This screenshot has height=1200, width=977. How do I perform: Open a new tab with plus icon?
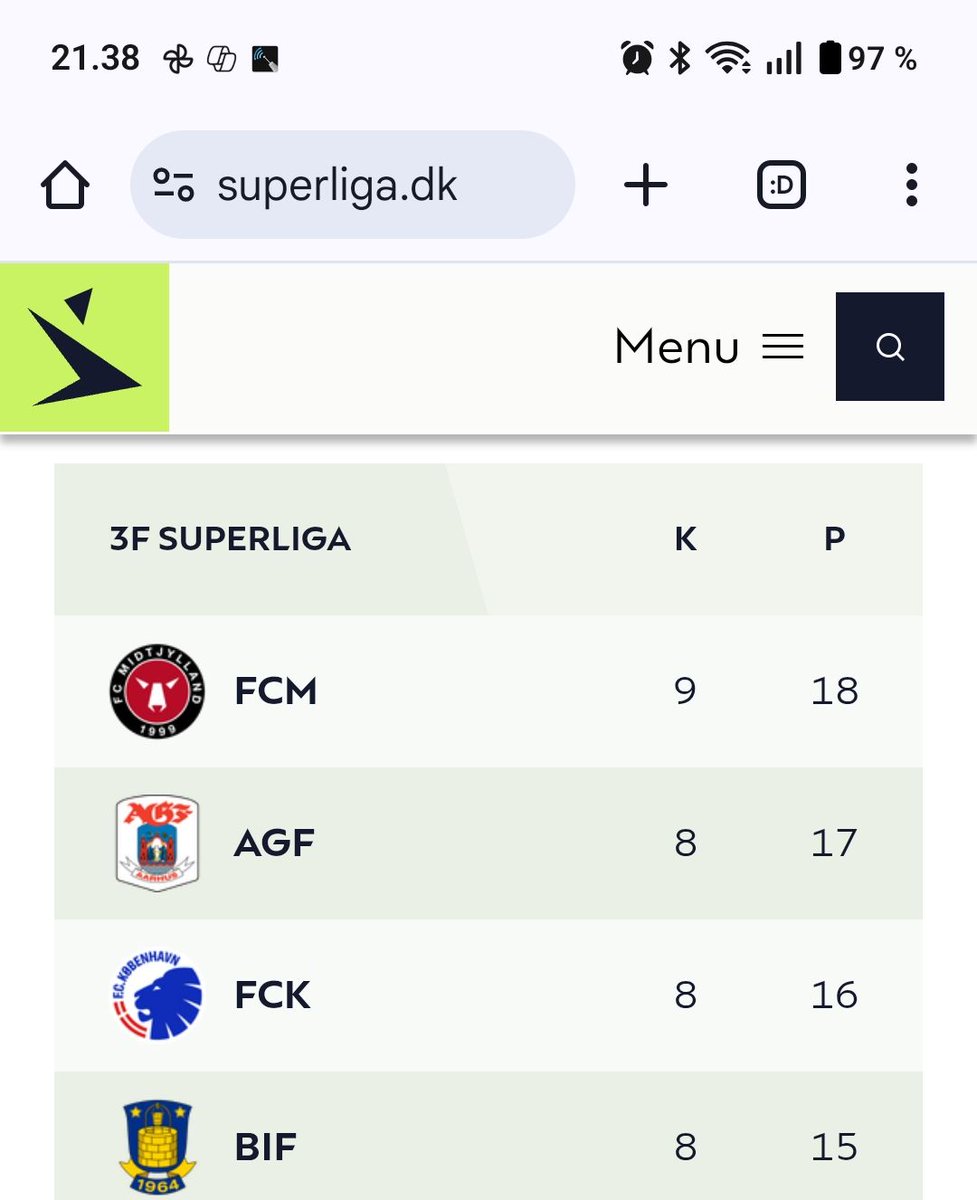point(646,186)
